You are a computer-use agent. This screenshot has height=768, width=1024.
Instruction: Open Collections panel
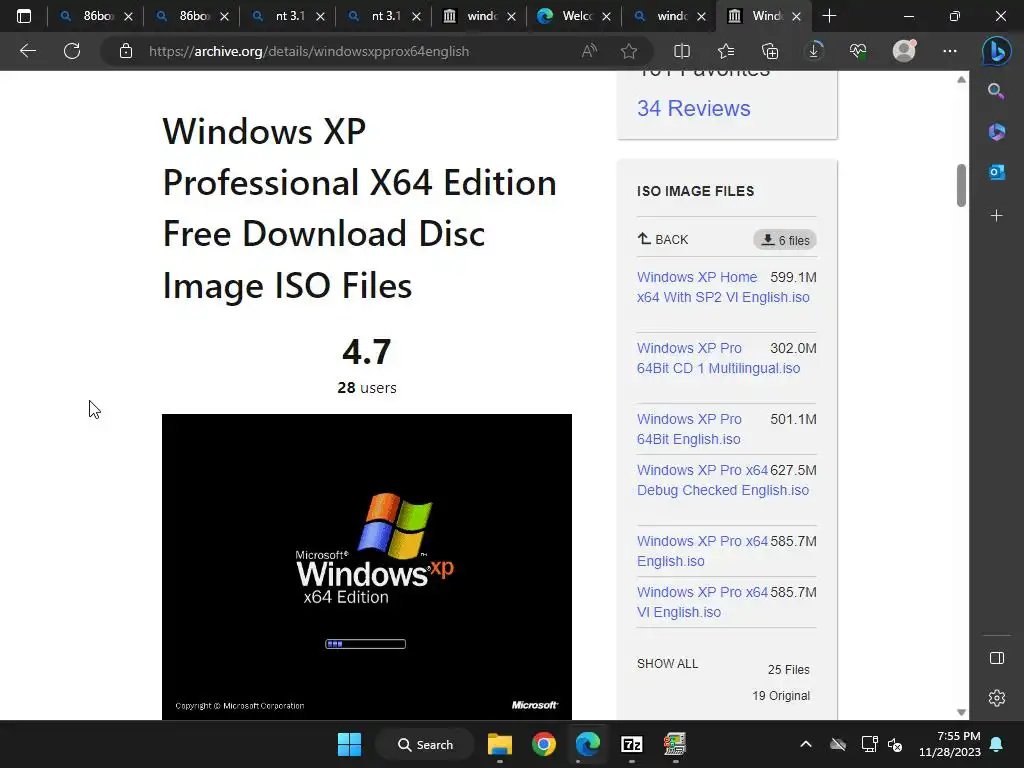pos(770,51)
